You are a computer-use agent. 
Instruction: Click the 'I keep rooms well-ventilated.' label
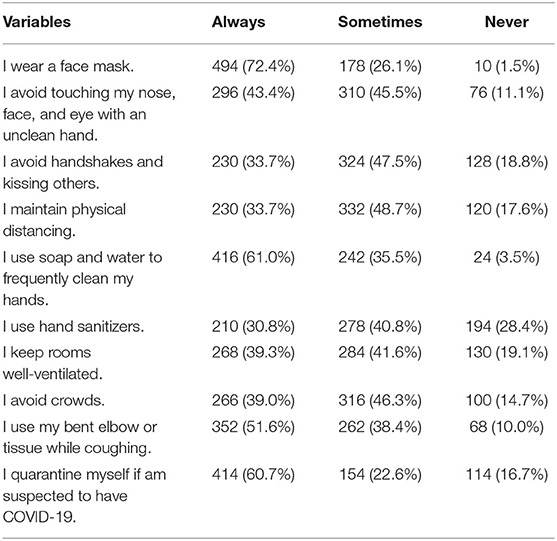[53, 363]
